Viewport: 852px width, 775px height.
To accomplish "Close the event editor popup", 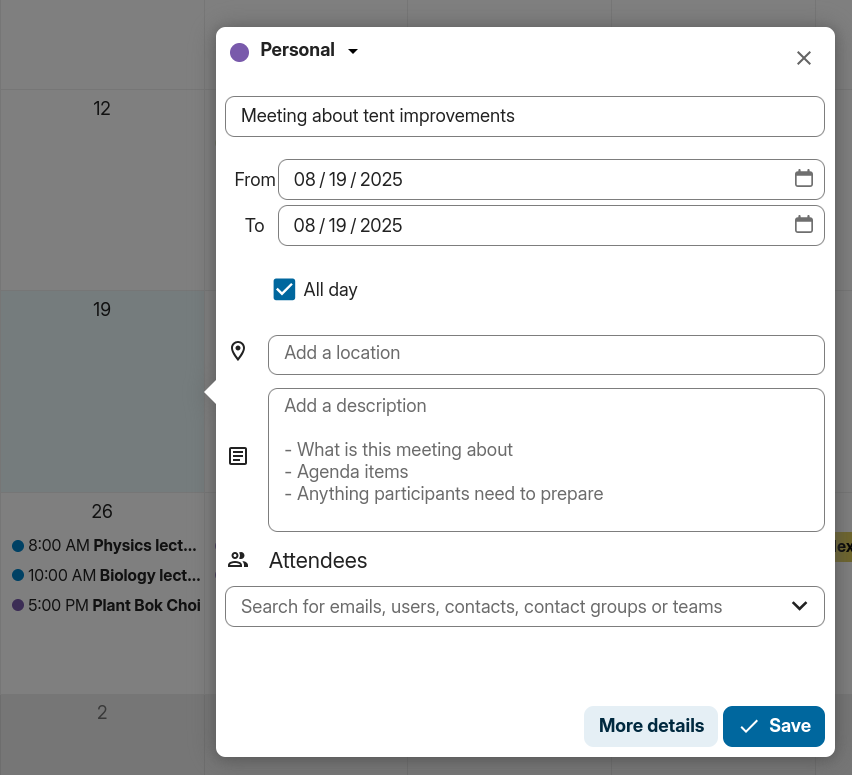I will [x=803, y=58].
